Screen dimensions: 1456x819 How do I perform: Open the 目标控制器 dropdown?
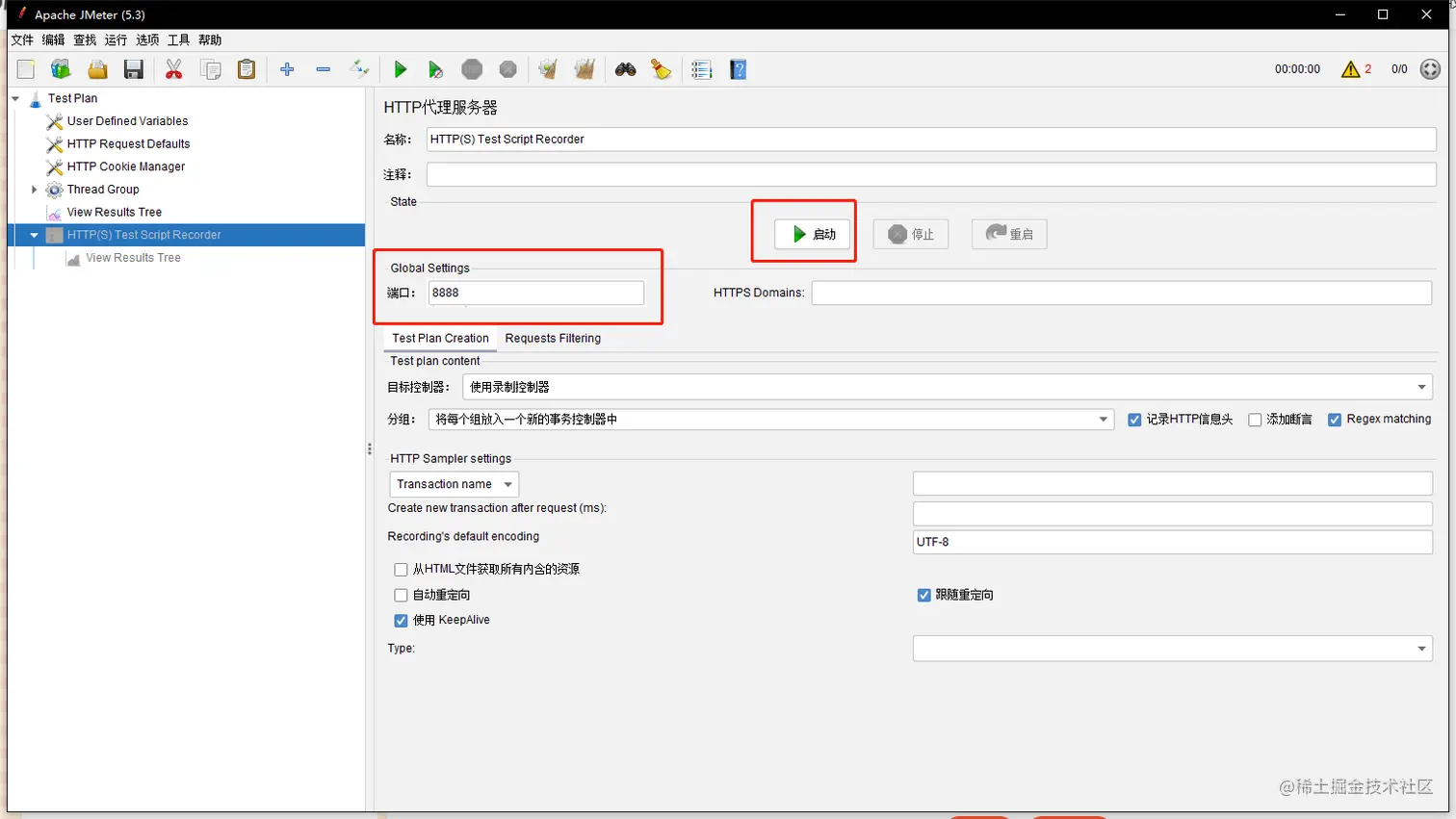(948, 387)
